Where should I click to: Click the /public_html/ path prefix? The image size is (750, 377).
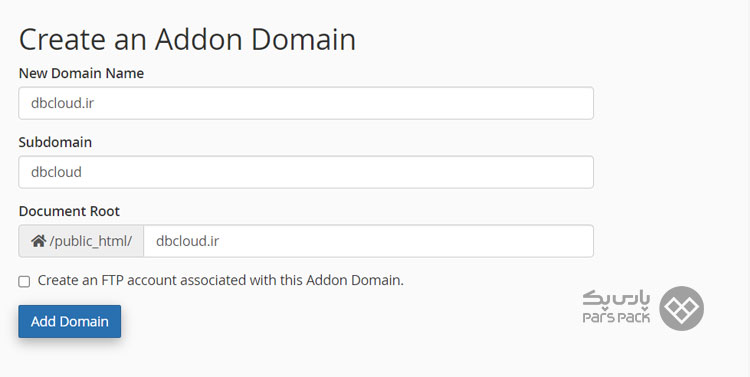pyautogui.click(x=91, y=241)
